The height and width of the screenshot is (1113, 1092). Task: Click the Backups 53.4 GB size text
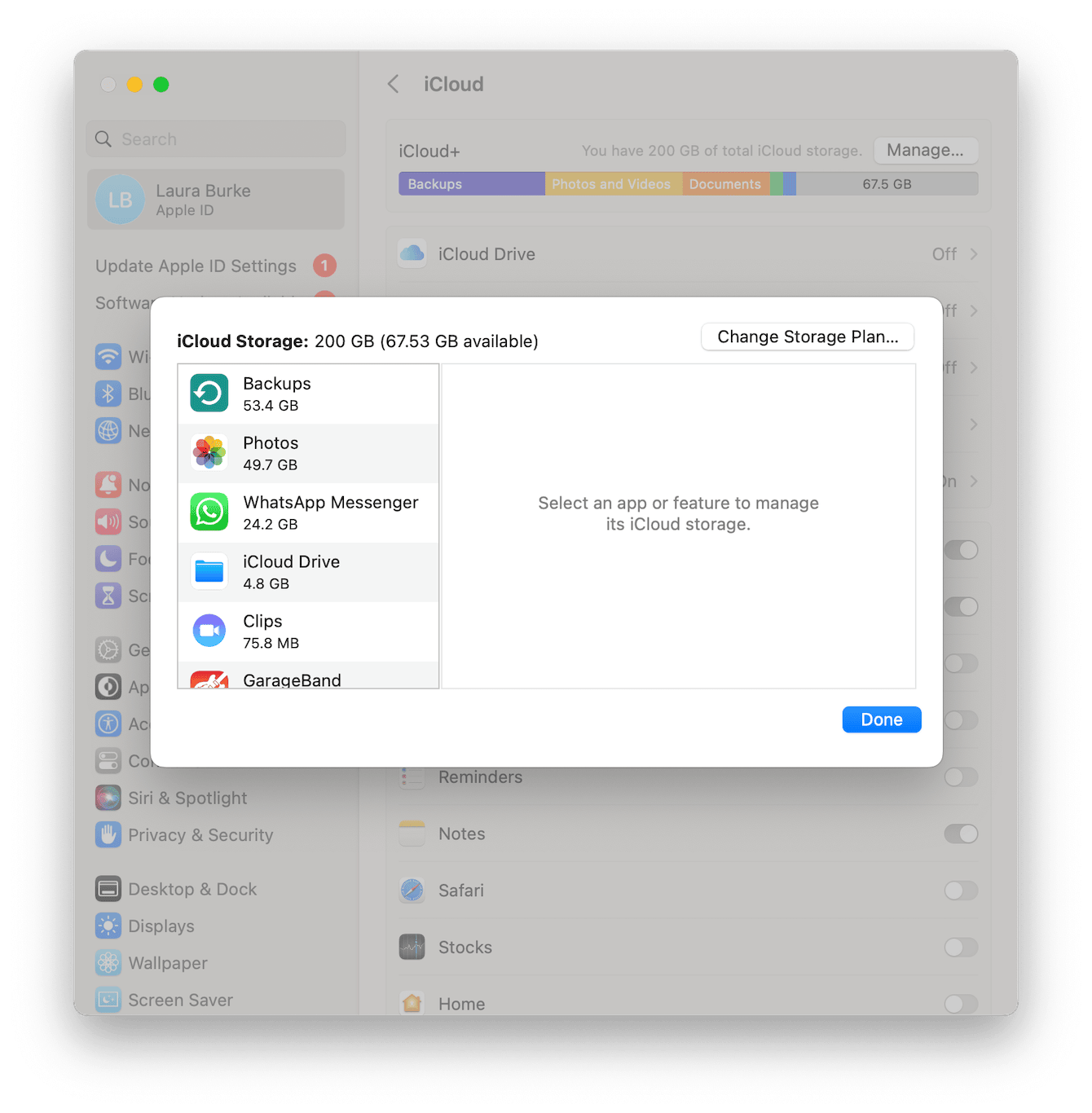[271, 405]
